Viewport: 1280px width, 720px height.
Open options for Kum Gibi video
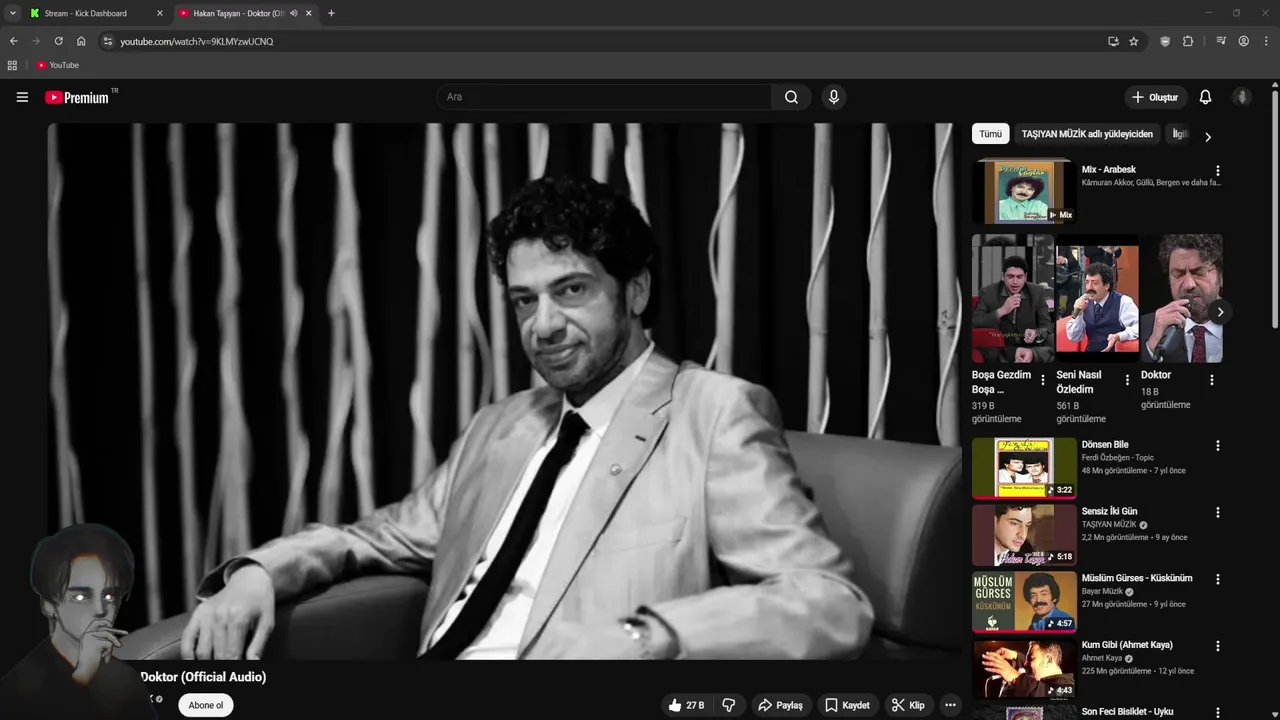[x=1217, y=646]
